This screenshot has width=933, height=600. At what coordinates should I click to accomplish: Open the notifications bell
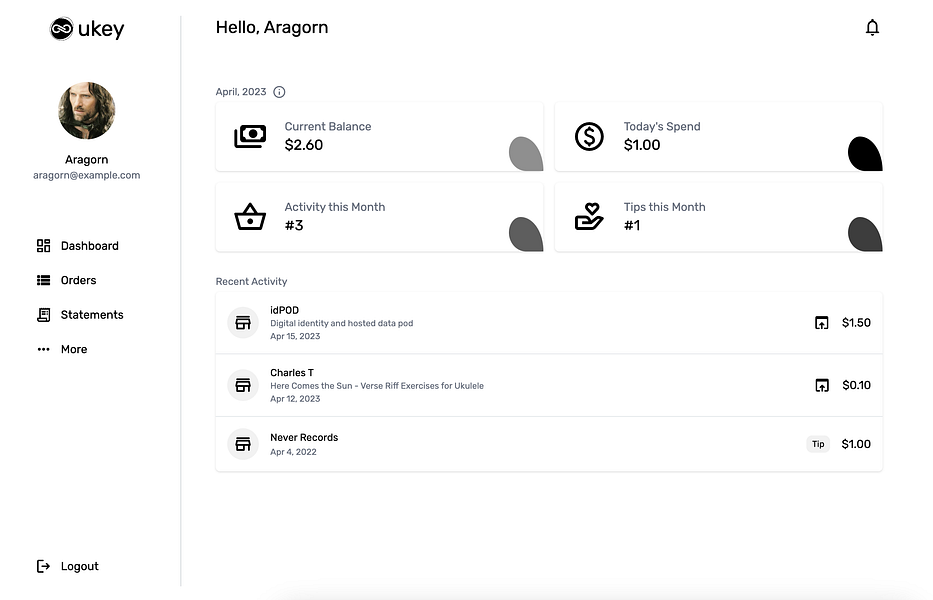coord(872,27)
